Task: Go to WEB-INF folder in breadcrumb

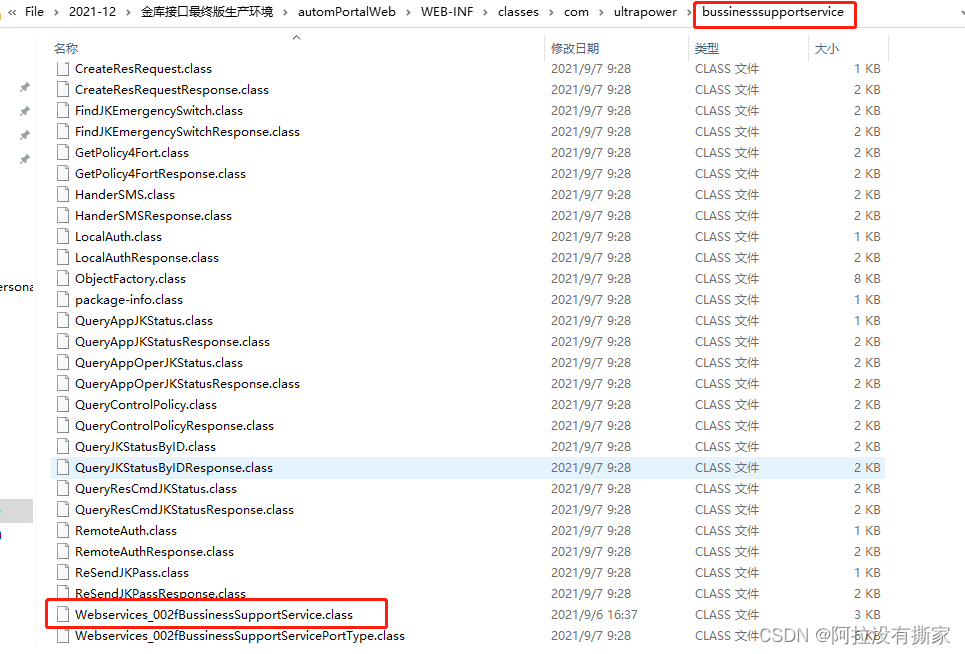Action: pyautogui.click(x=447, y=12)
